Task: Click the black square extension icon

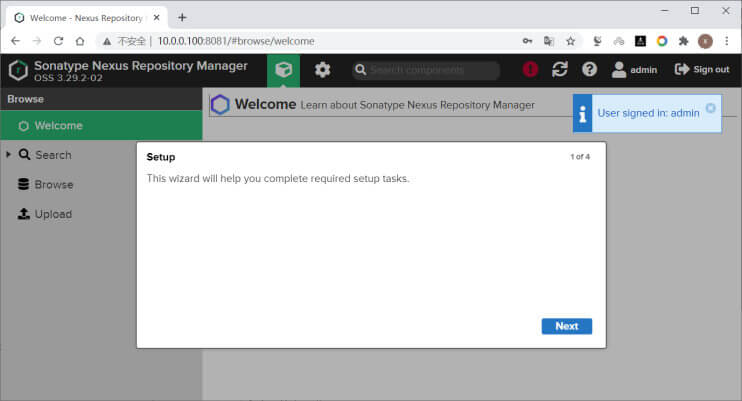Action: point(640,41)
